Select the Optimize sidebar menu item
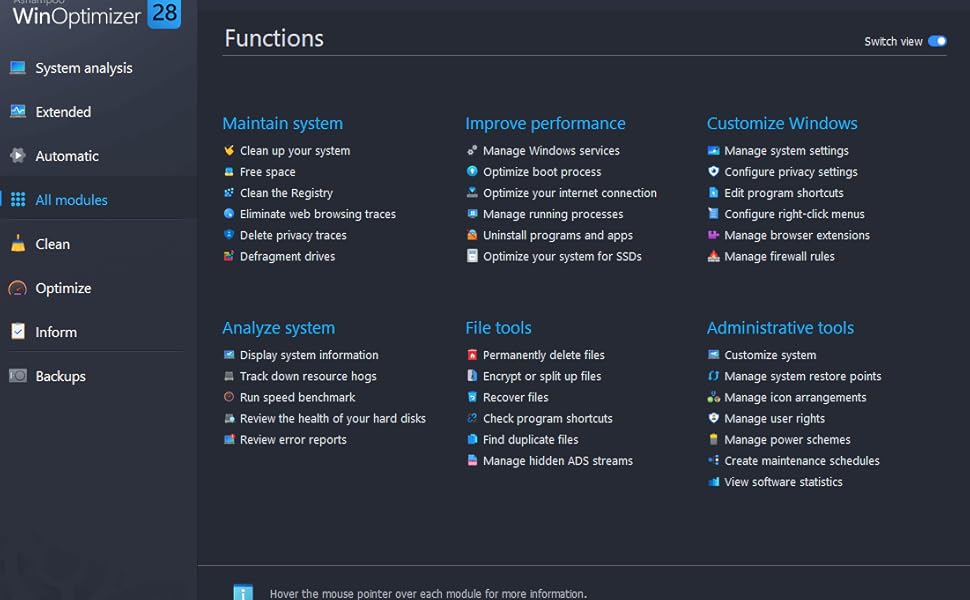This screenshot has height=600, width=970. 63,288
